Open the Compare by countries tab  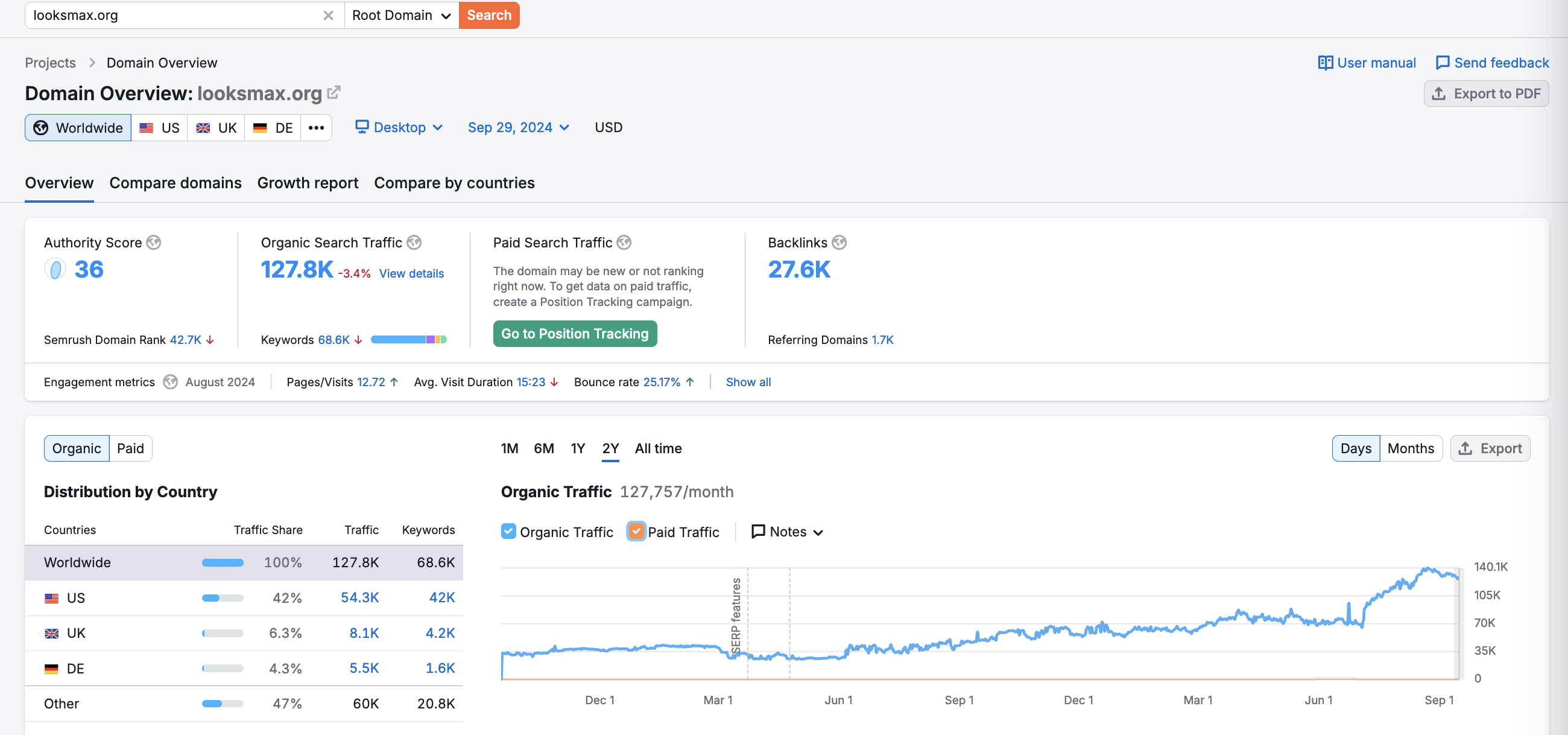pos(454,183)
